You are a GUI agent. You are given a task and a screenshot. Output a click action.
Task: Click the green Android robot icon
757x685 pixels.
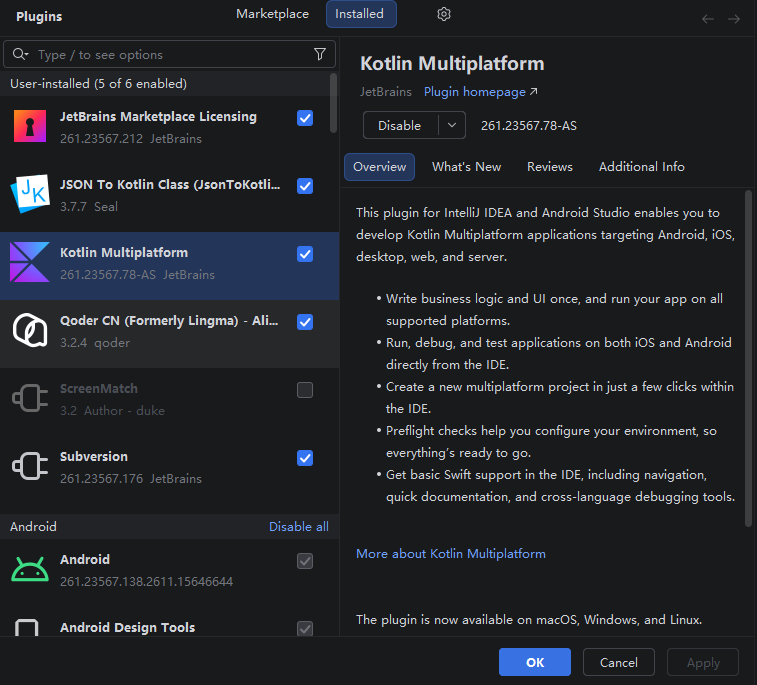(x=30, y=569)
